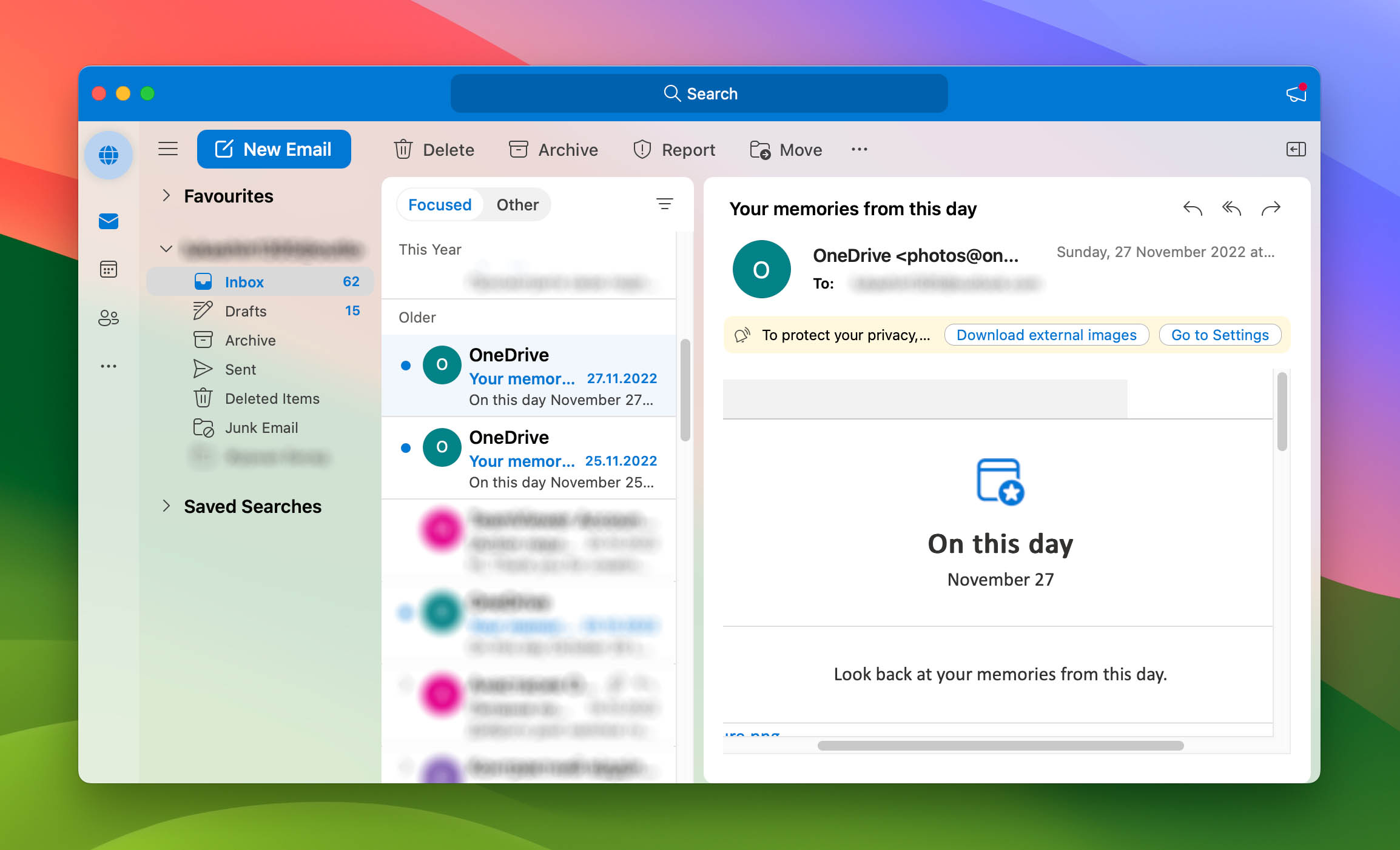The image size is (1400, 850).
Task: Click the split-pane expand icon
Action: click(x=1296, y=149)
